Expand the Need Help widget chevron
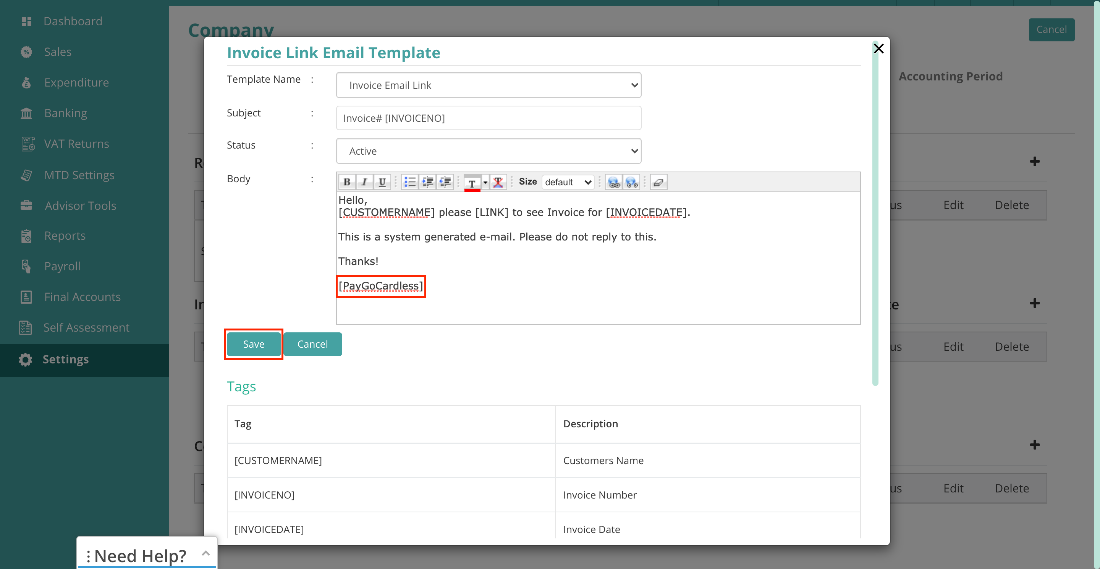1100x569 pixels. 206,554
